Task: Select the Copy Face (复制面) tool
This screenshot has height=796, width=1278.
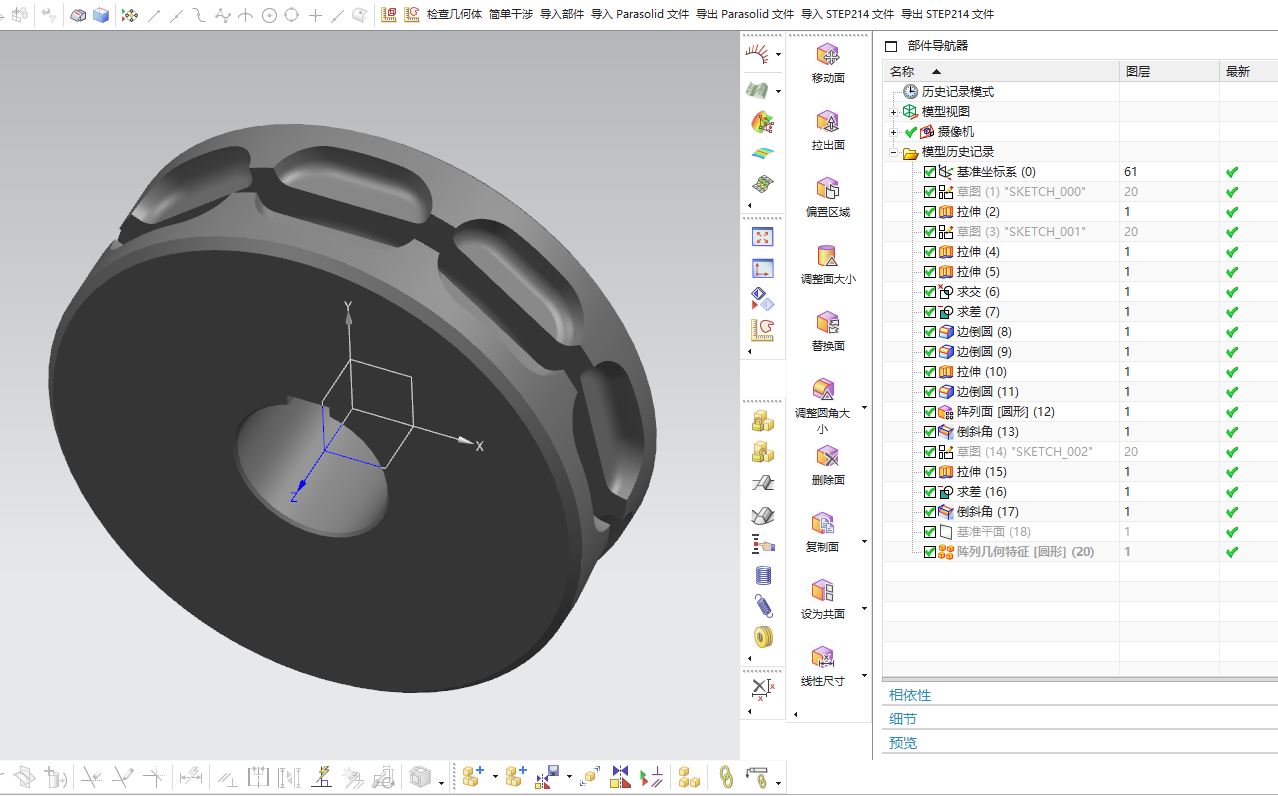Action: 823,533
